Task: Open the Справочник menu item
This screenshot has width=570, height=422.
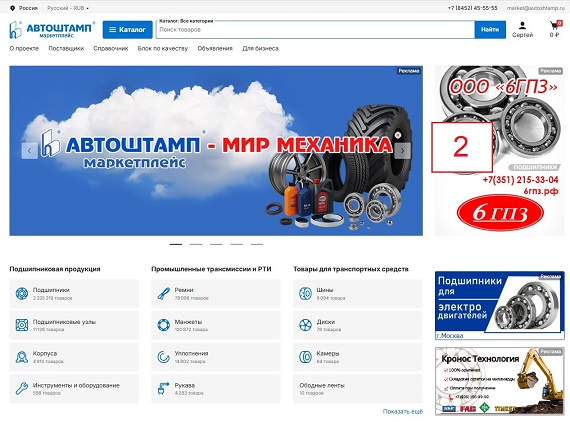Action: coord(111,48)
